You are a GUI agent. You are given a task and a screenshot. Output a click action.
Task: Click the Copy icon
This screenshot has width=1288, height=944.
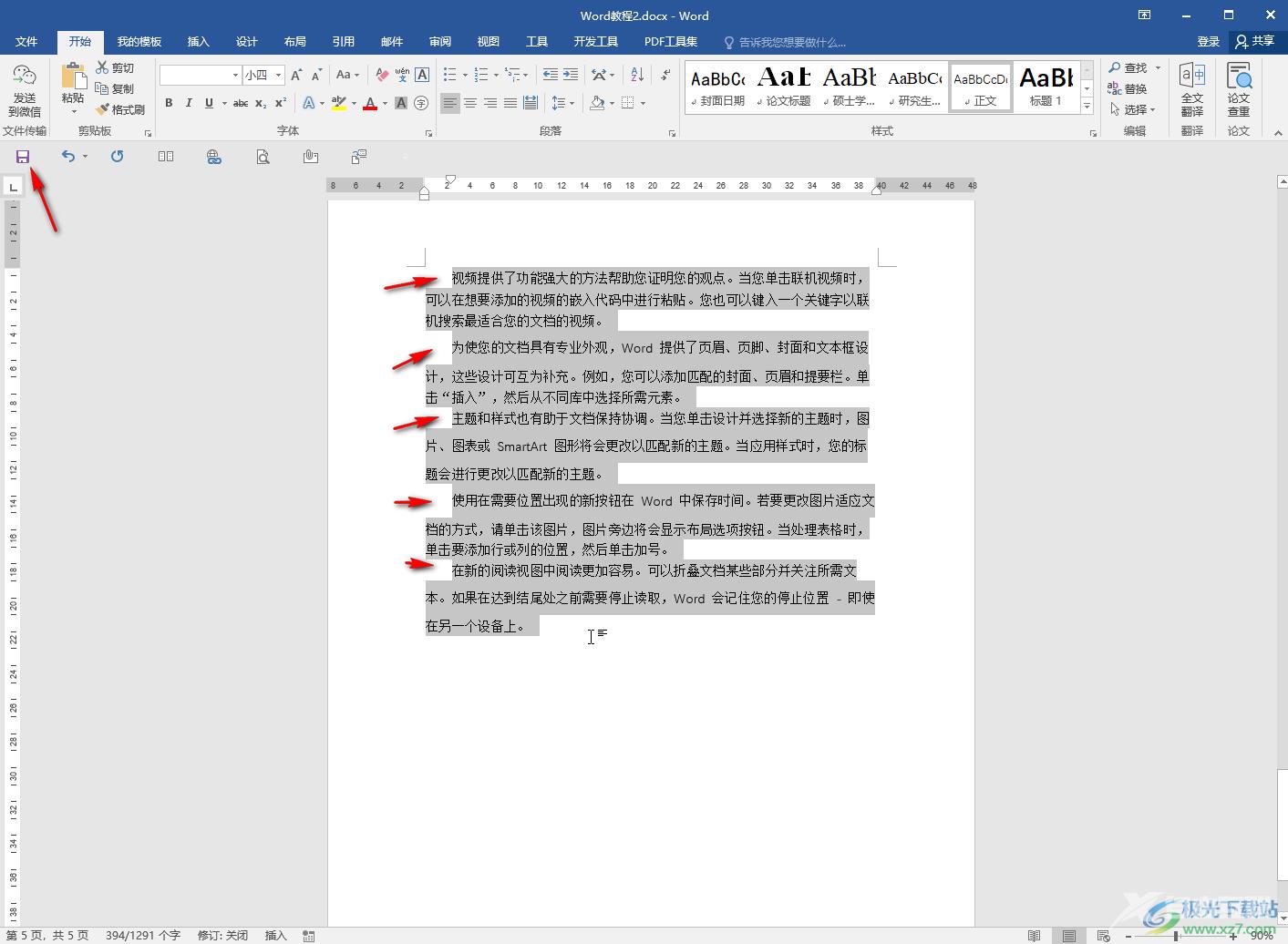click(x=102, y=88)
